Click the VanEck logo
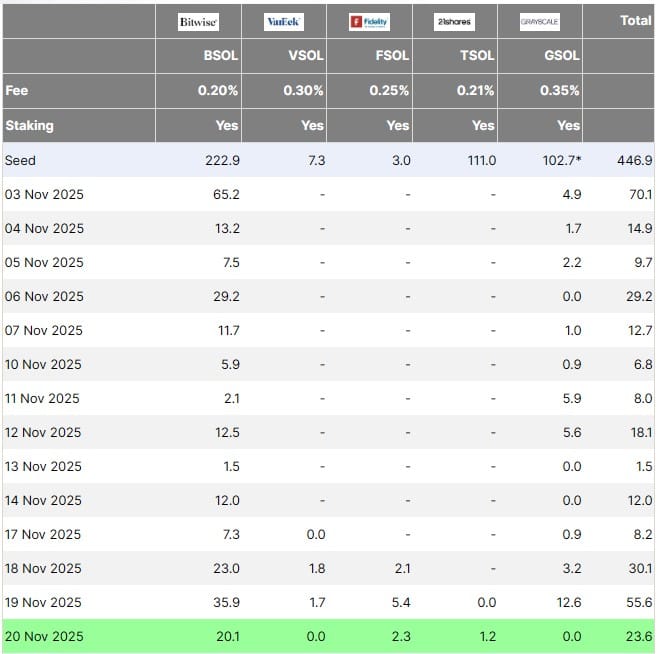 click(x=284, y=22)
